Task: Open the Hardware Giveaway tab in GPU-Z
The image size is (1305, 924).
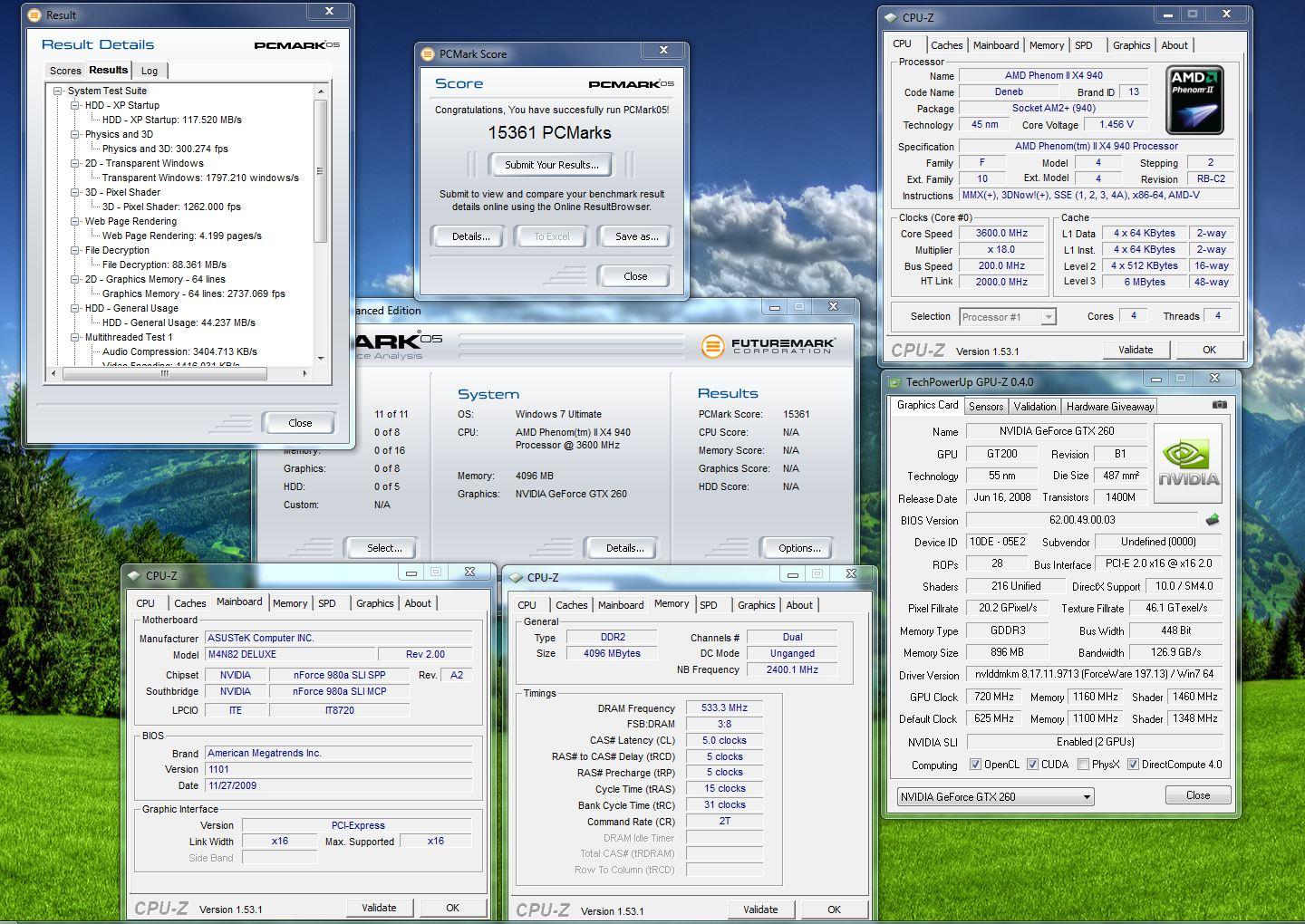Action: pyautogui.click(x=1110, y=407)
